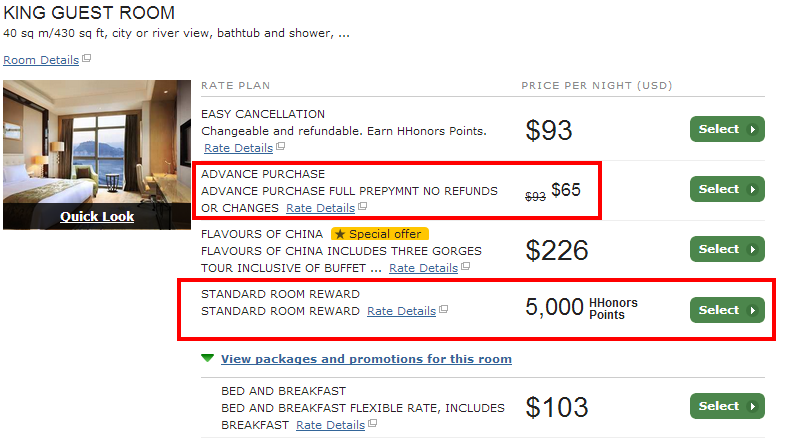Select the $103 Bed and Breakfast rate

(x=727, y=406)
